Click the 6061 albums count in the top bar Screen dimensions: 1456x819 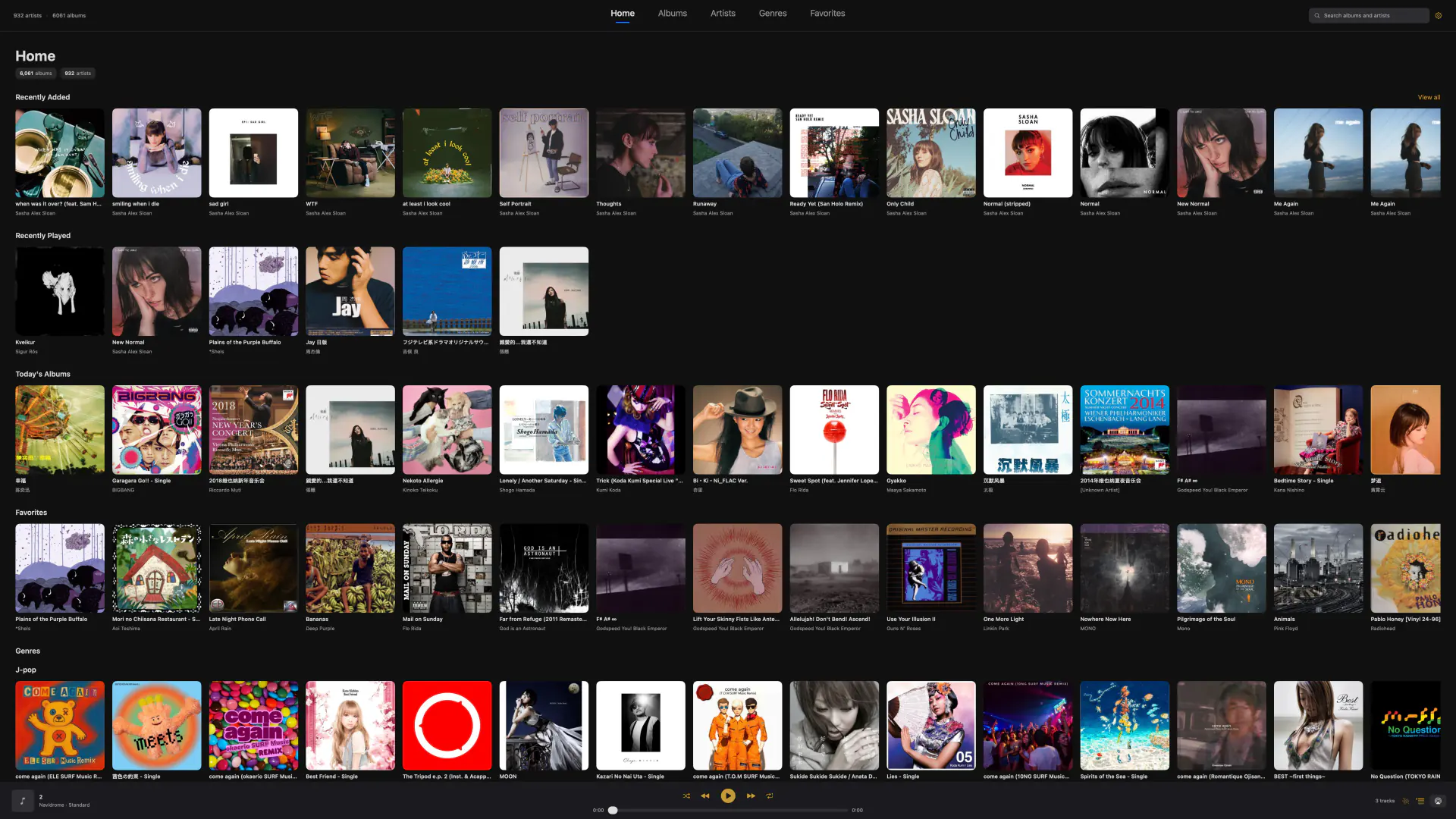tap(69, 15)
